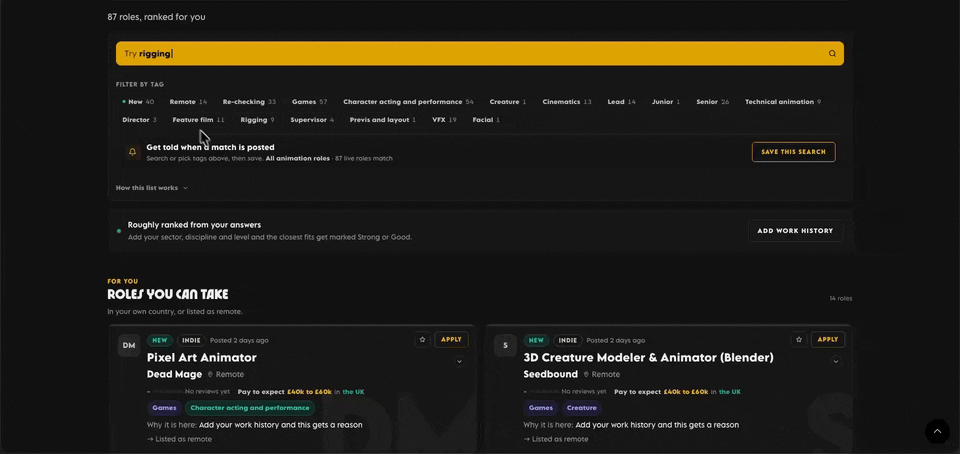Click the notification bell icon
The width and height of the screenshot is (960, 454).
coord(133,152)
